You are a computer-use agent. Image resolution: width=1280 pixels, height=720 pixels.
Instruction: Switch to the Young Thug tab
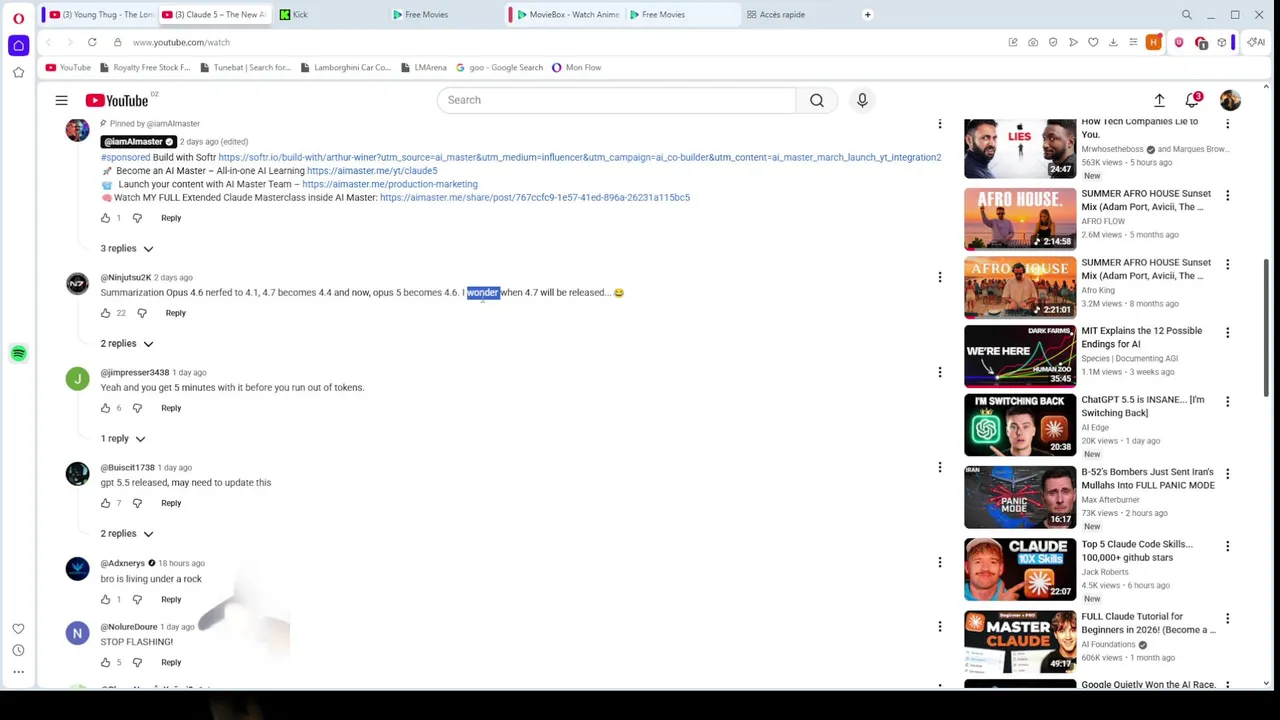(102, 15)
